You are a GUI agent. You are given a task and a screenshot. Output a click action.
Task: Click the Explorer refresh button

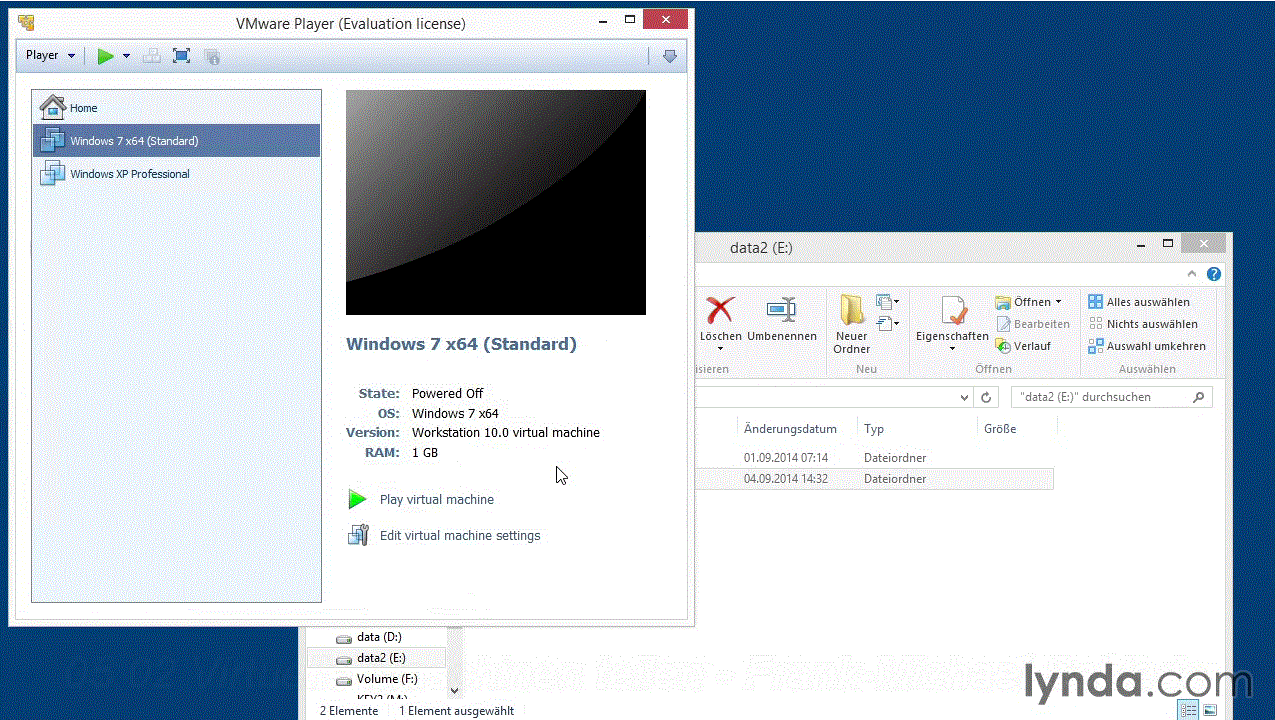986,397
